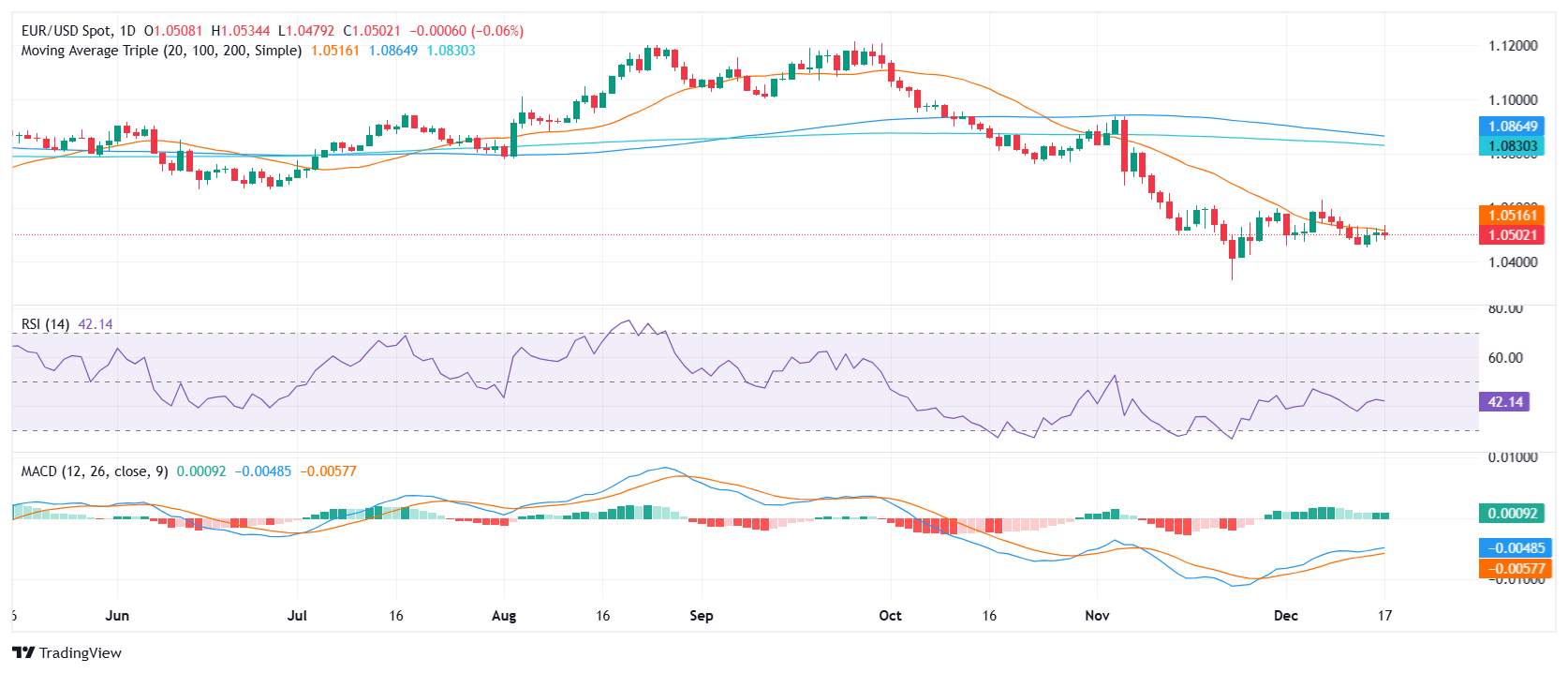Click the purple RSI 42.14 value tag

(x=1504, y=402)
